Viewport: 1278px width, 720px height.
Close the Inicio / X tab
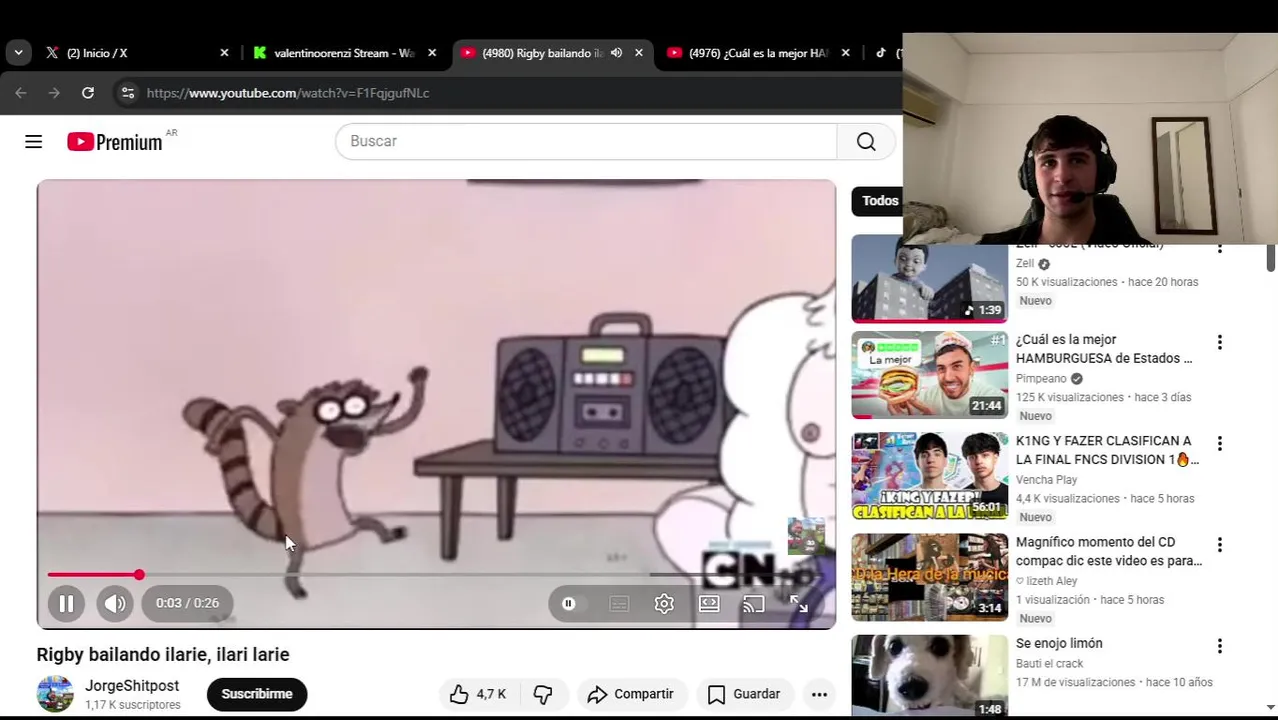pos(224,53)
